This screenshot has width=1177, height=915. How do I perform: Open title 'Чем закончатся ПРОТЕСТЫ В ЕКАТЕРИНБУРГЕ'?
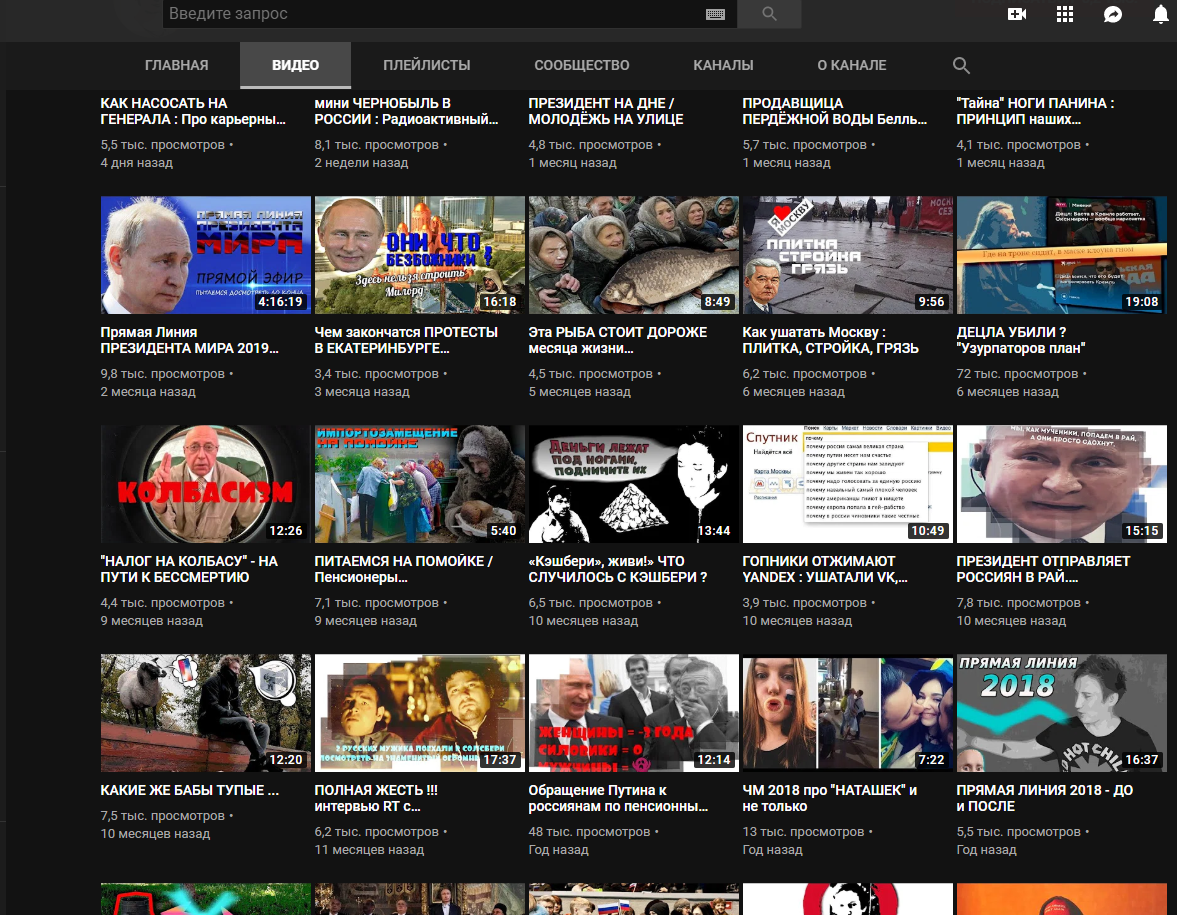click(406, 340)
